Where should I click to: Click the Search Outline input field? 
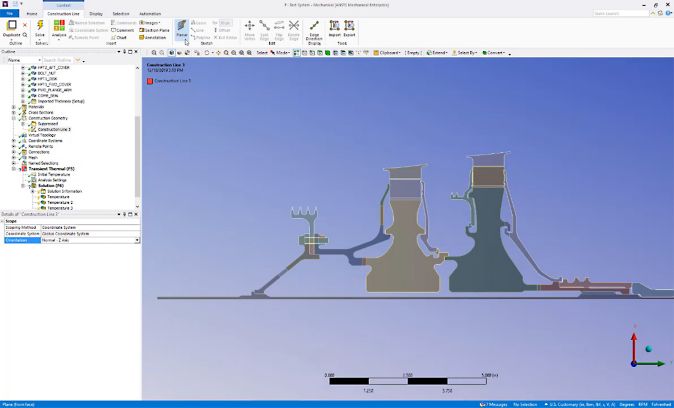click(x=58, y=60)
